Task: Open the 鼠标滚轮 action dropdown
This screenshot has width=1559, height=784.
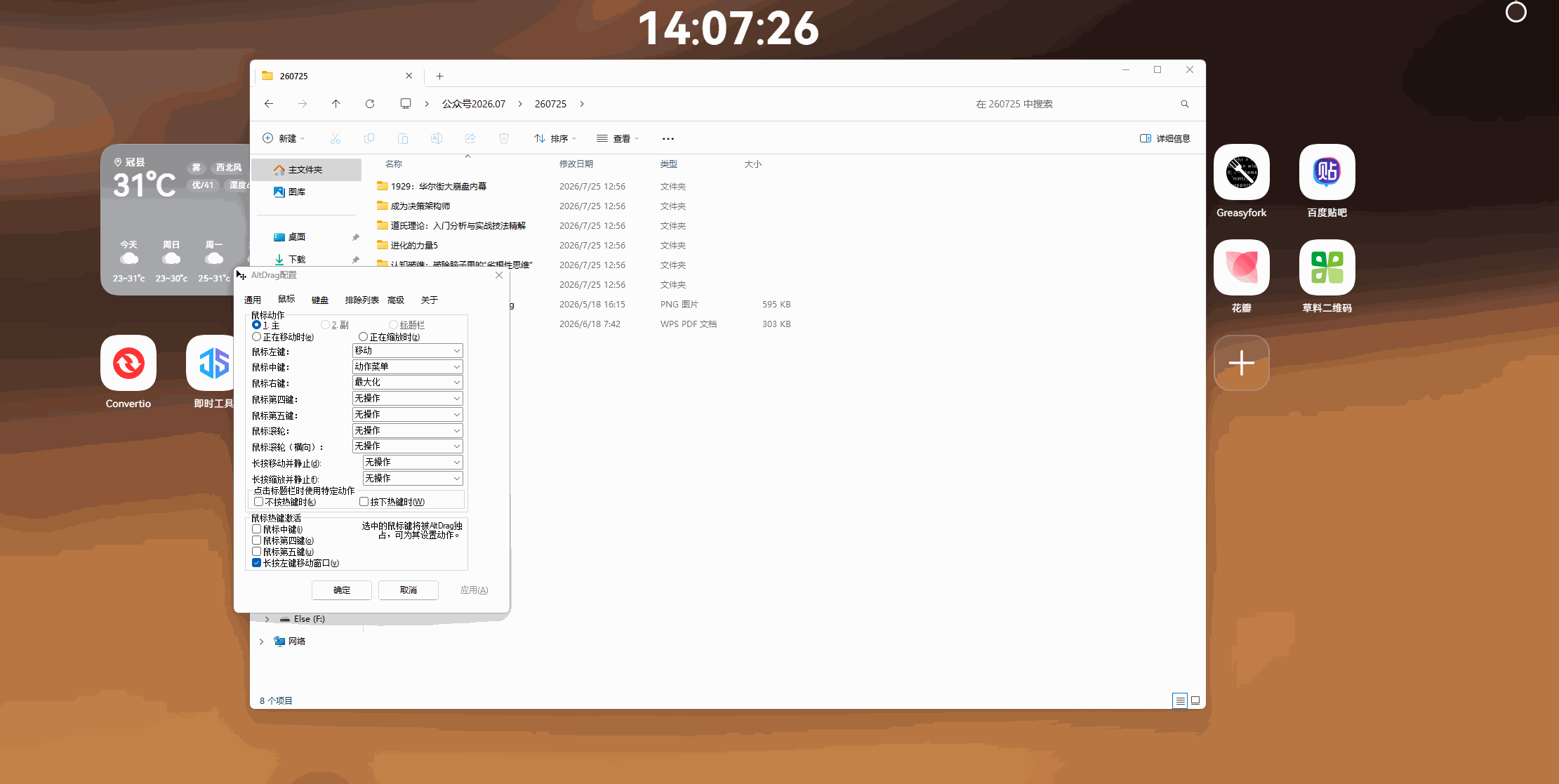Action: coord(407,430)
